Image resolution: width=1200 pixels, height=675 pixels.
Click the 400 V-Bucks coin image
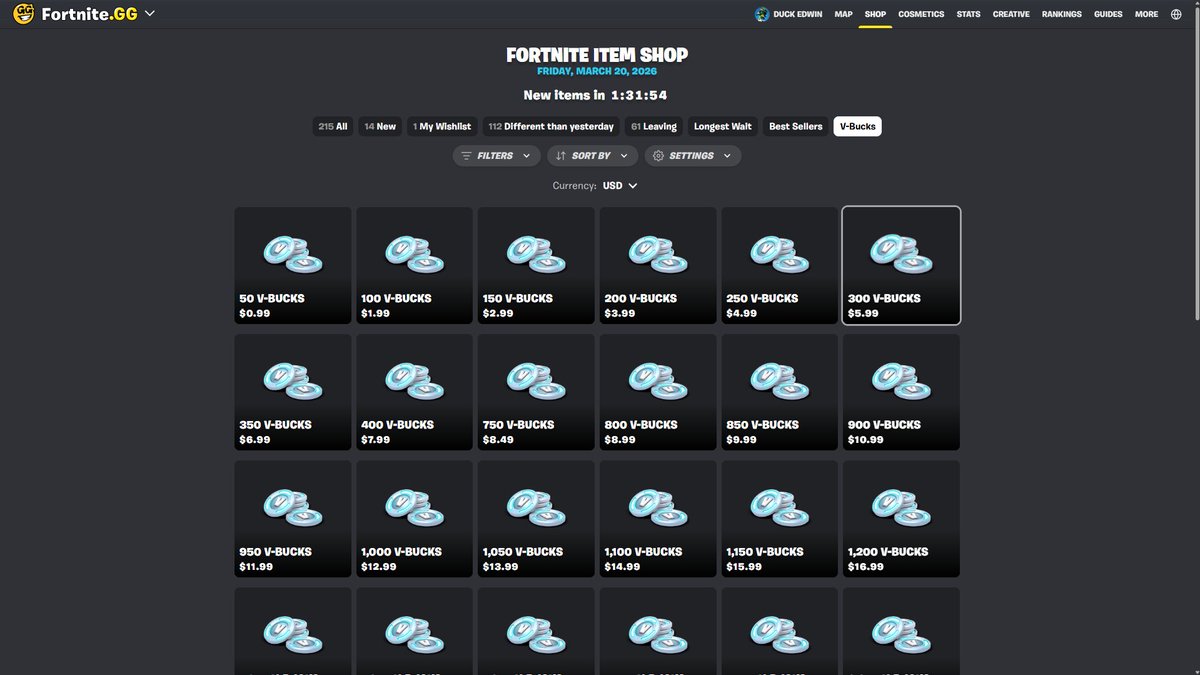pyautogui.click(x=415, y=380)
